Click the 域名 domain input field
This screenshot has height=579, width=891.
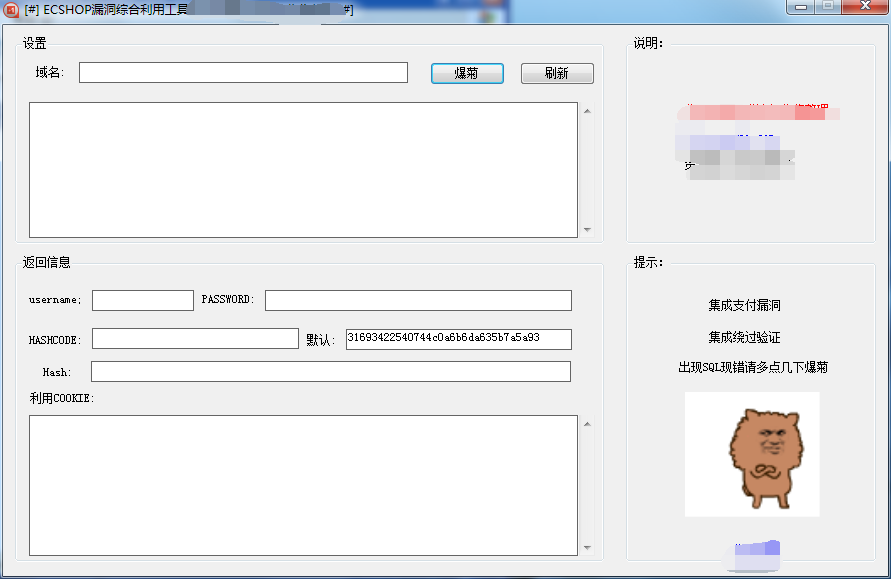coord(243,73)
